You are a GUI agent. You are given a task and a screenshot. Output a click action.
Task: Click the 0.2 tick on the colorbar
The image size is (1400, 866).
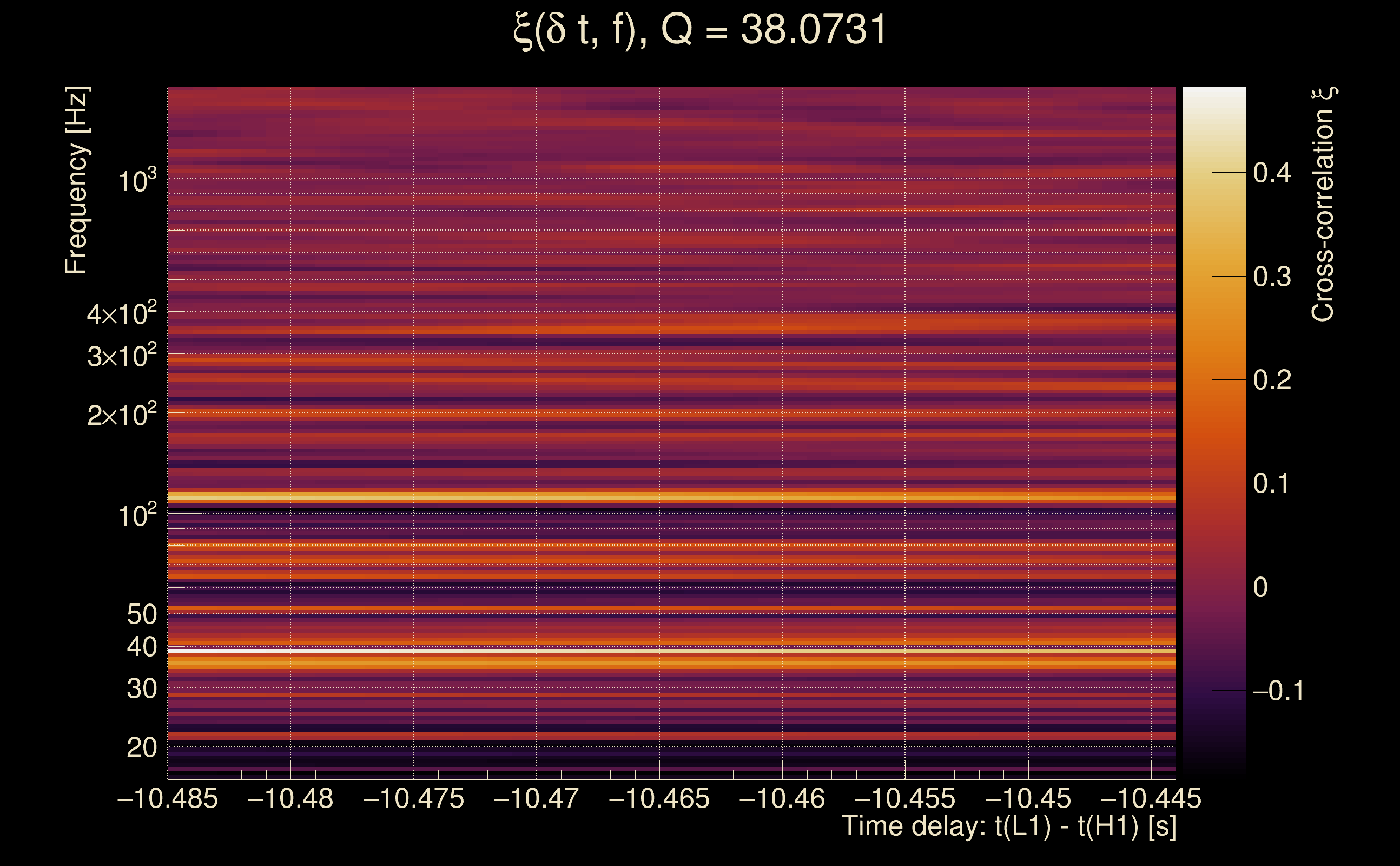tap(1271, 380)
